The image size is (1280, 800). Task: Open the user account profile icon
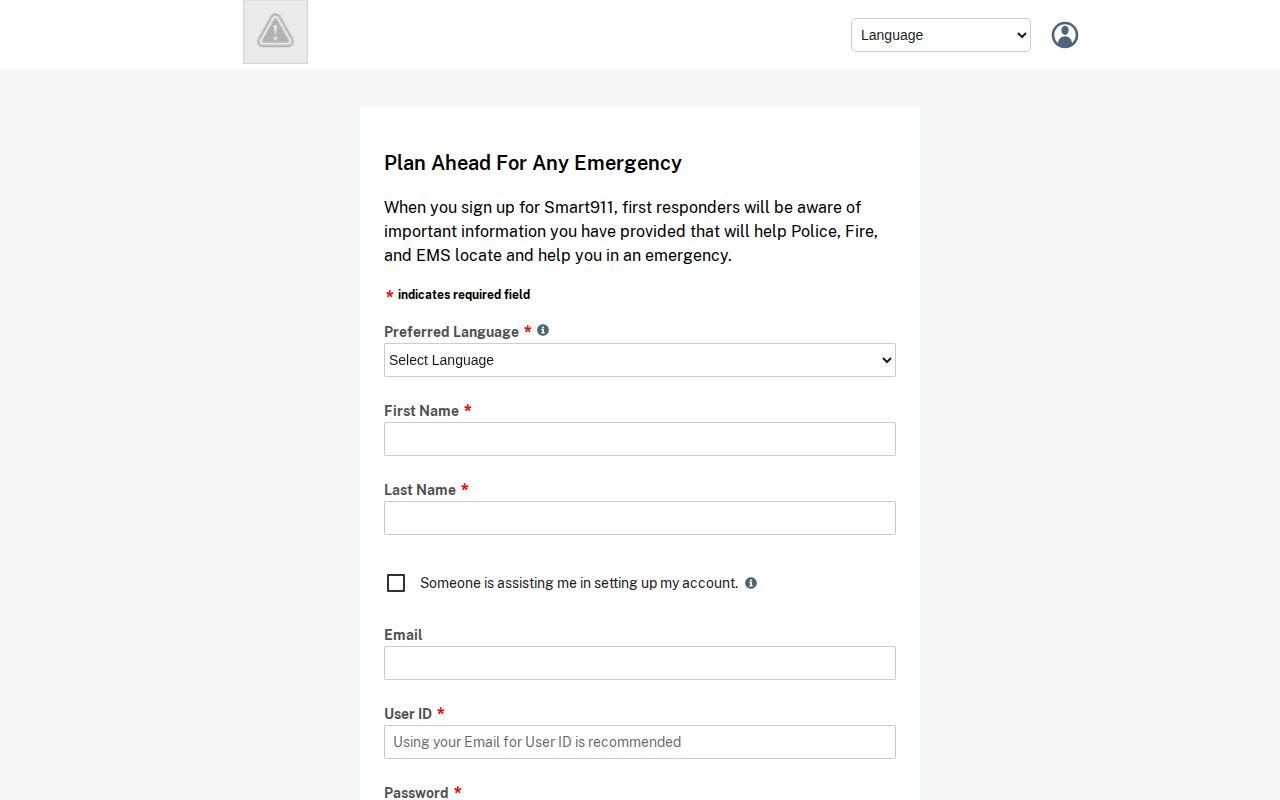[1065, 35]
